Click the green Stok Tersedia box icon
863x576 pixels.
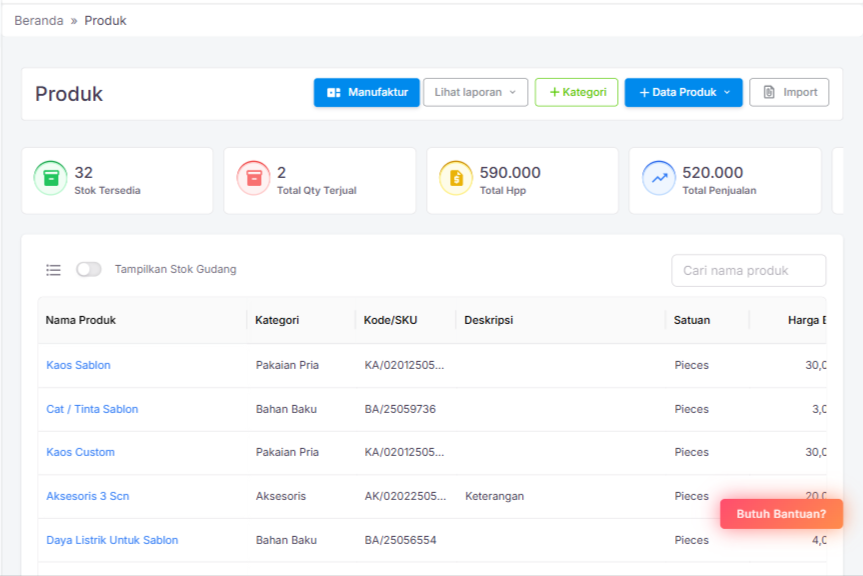click(51, 178)
